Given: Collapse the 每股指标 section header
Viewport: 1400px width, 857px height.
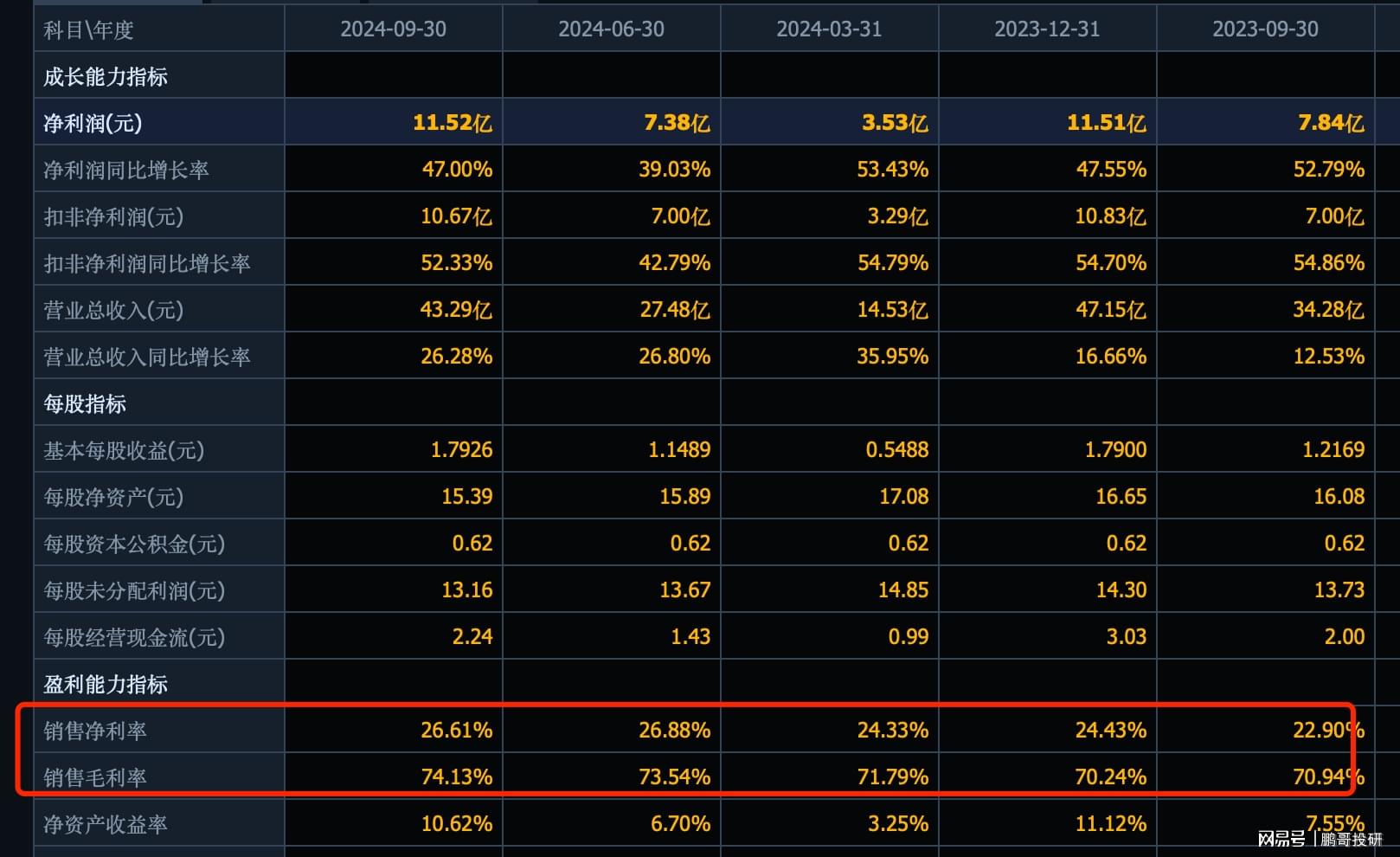Looking at the screenshot, I should [85, 404].
